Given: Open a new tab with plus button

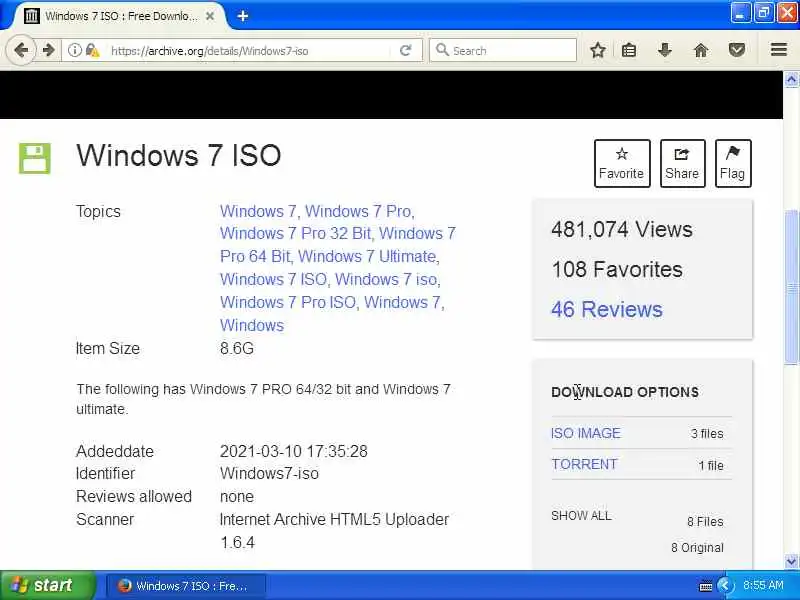Looking at the screenshot, I should [243, 16].
